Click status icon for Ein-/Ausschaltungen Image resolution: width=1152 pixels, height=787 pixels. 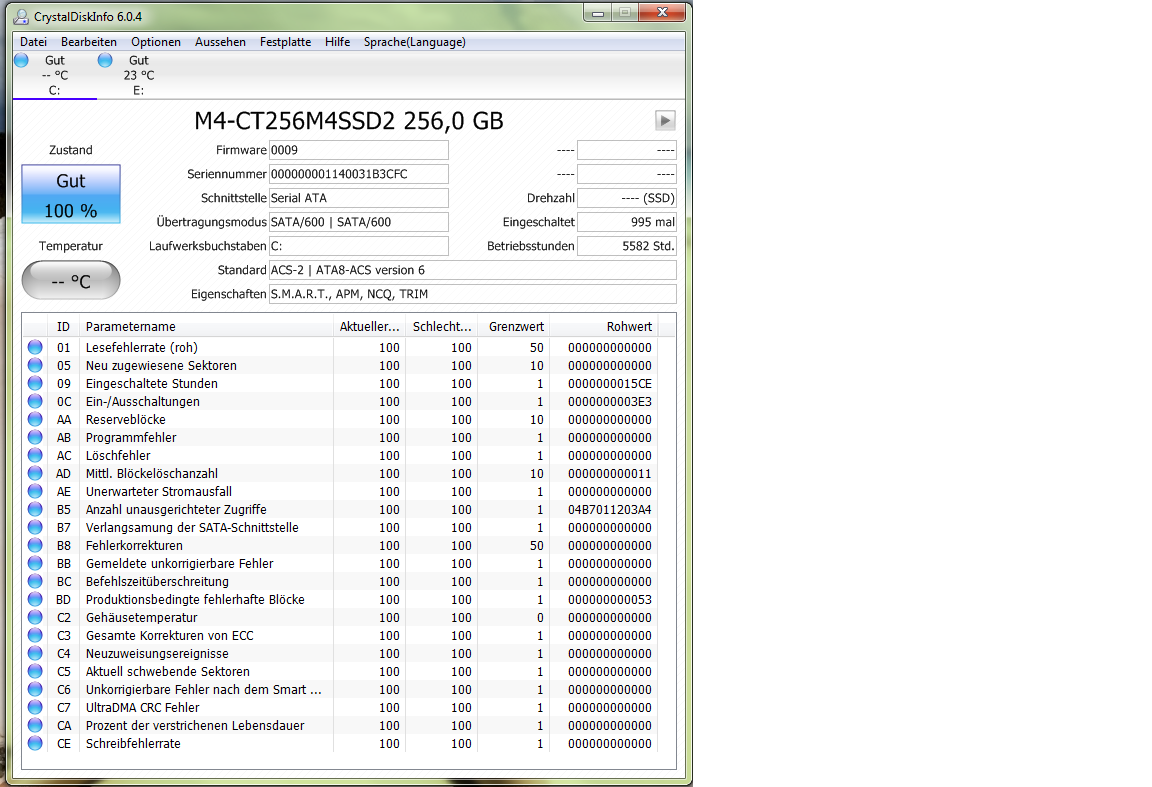tap(35, 401)
